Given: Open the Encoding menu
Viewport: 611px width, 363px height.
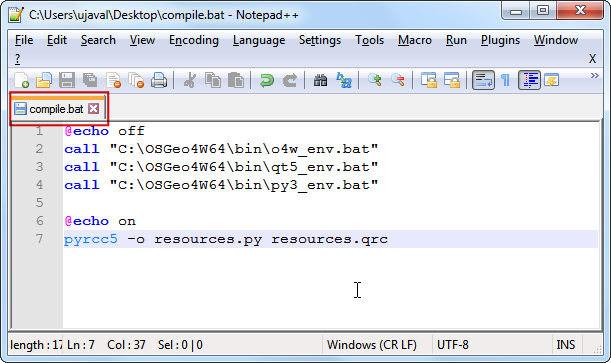Looking at the screenshot, I should pyautogui.click(x=194, y=40).
